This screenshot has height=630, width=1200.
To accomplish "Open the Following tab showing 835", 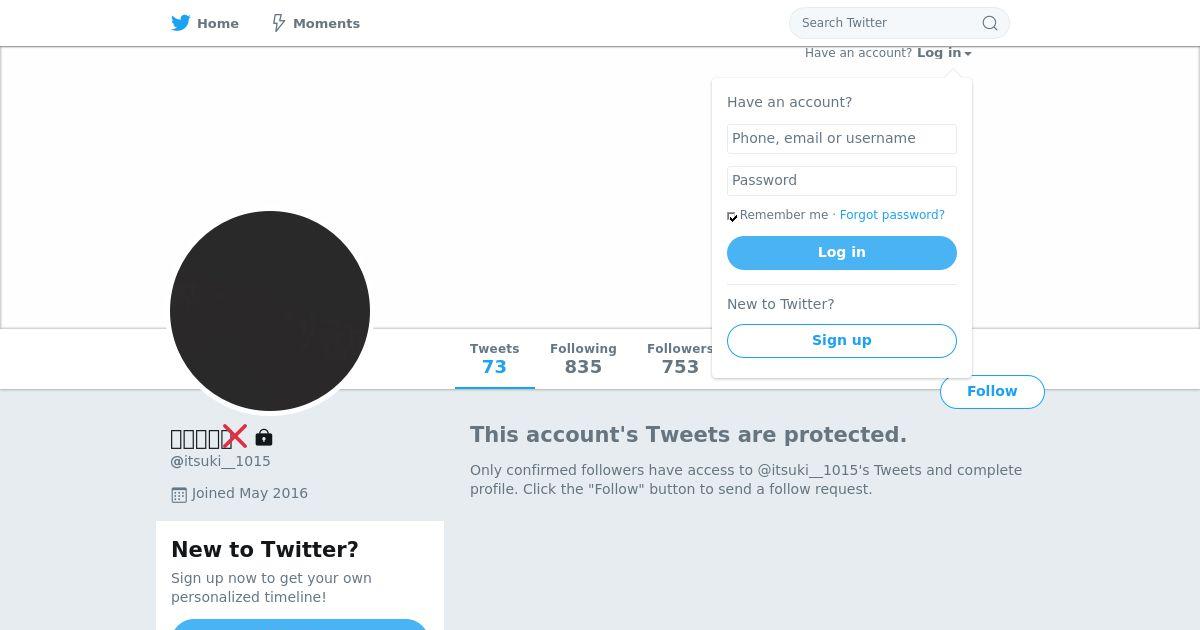I will [583, 358].
